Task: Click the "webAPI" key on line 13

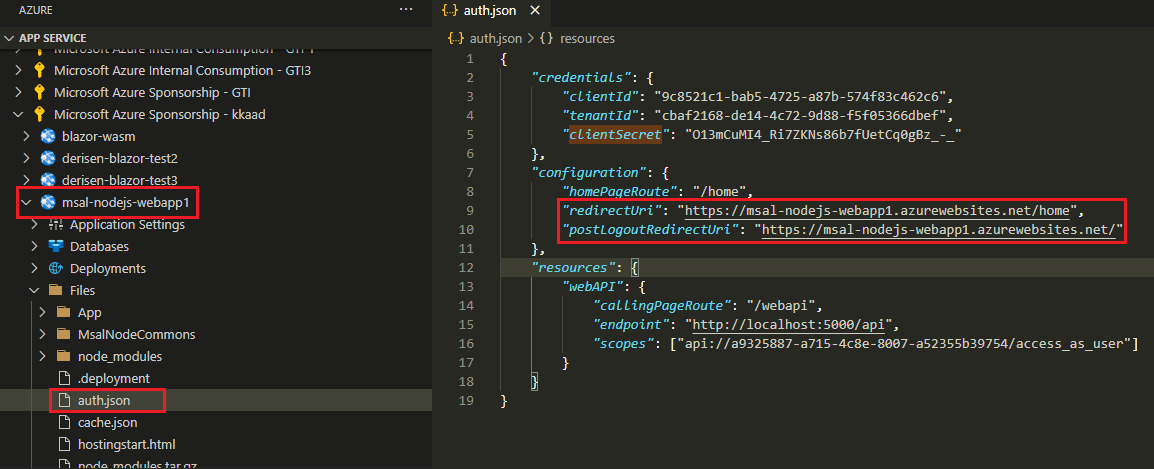Action: (x=595, y=286)
